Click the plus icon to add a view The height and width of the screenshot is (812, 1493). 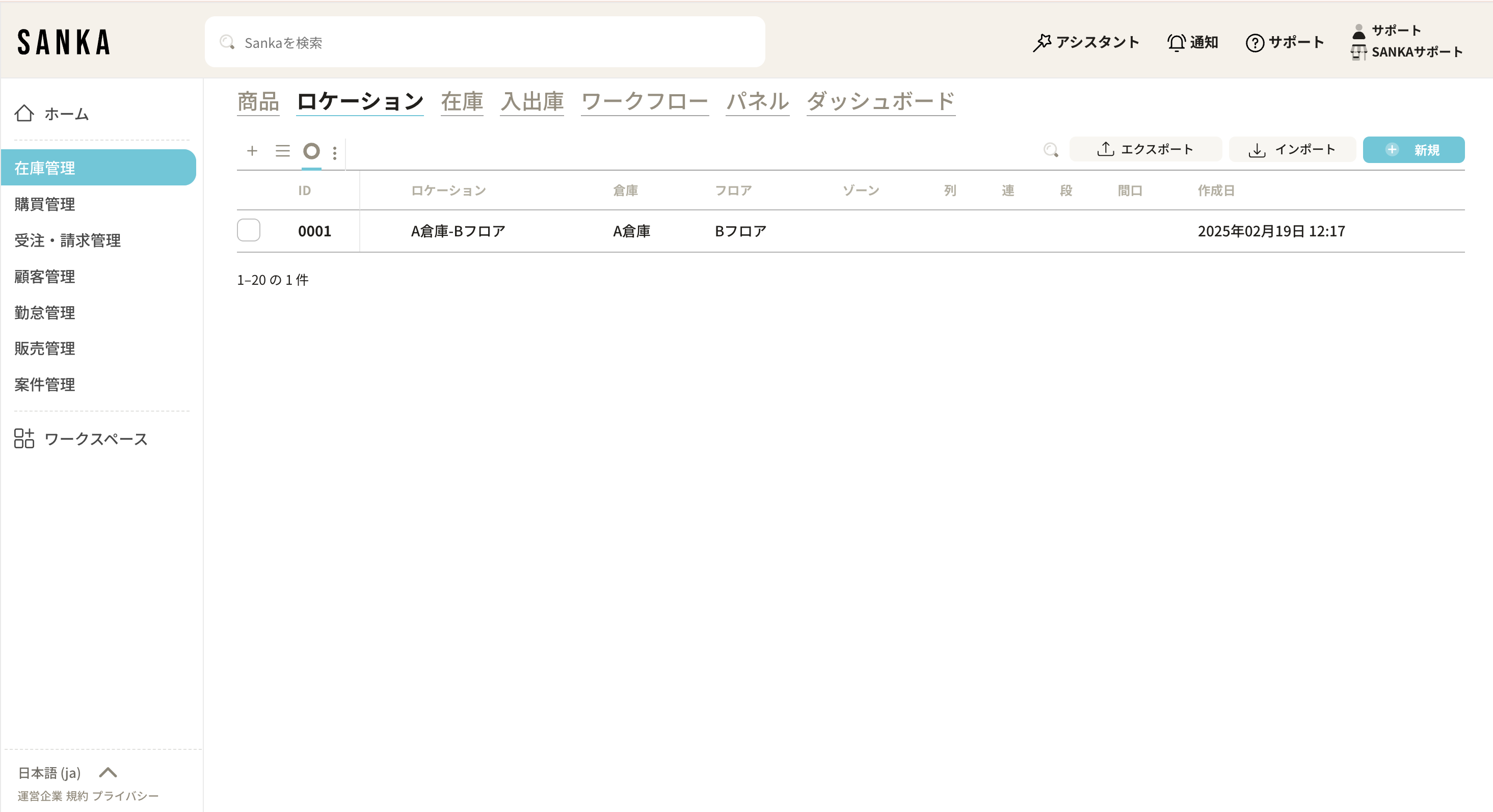tap(252, 151)
